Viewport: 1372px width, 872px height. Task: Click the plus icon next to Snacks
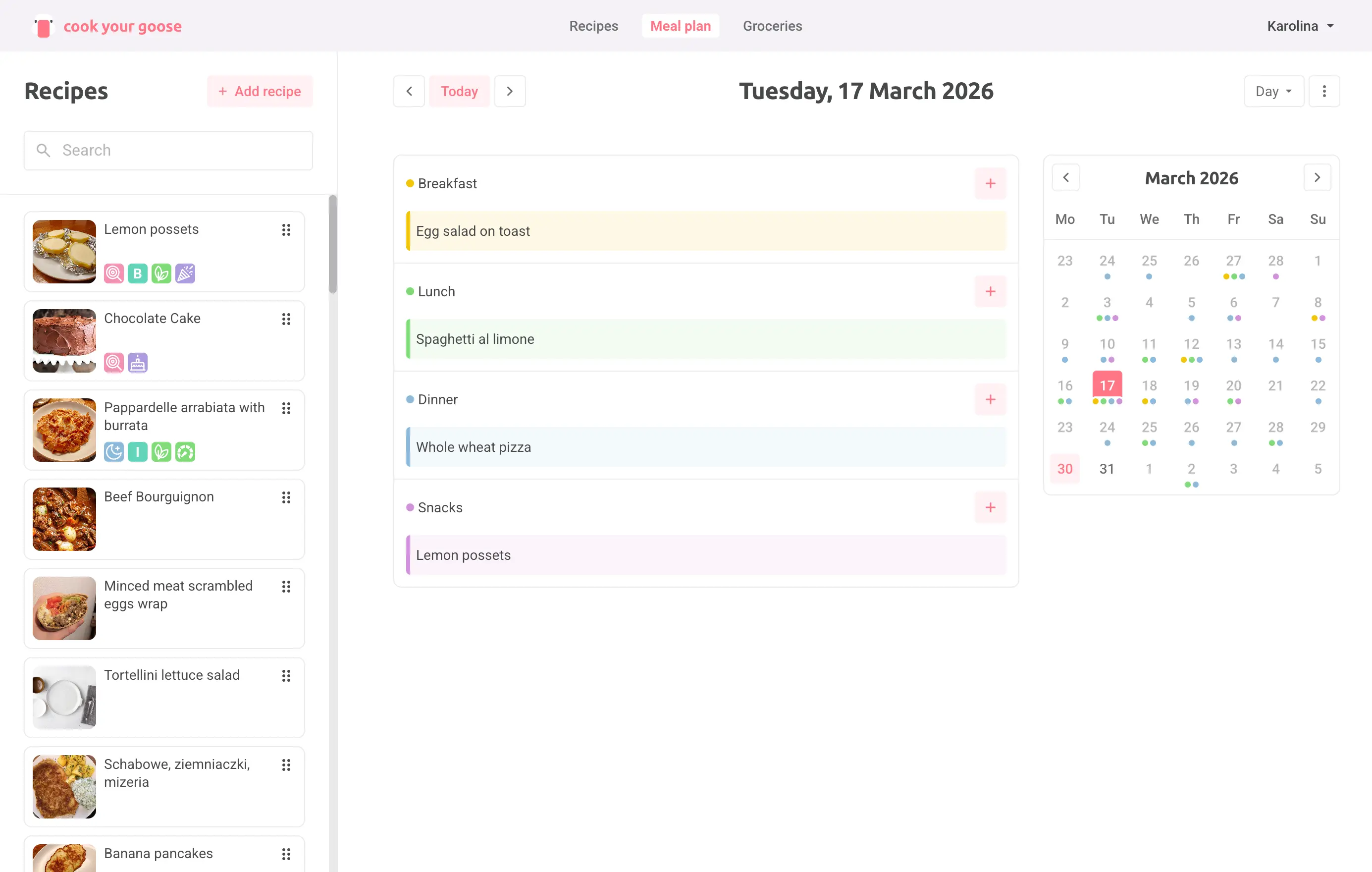pyautogui.click(x=990, y=507)
